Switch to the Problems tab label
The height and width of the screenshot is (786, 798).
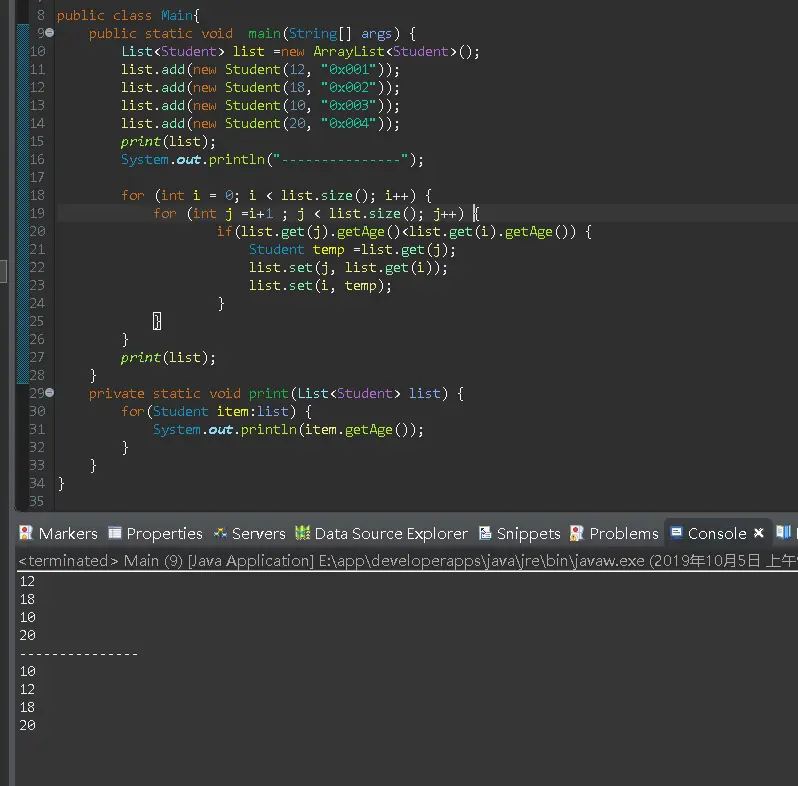[624, 533]
